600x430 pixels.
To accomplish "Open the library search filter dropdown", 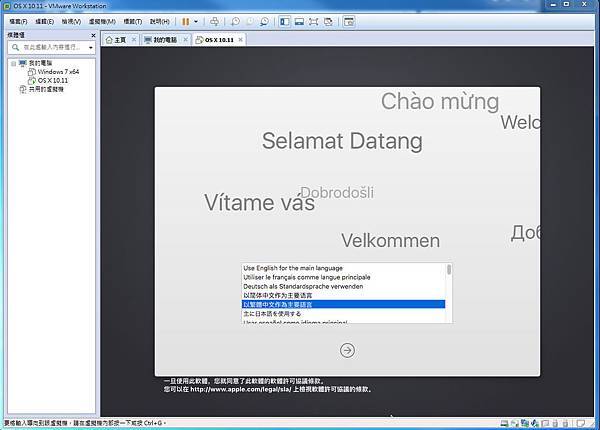I will (x=91, y=48).
